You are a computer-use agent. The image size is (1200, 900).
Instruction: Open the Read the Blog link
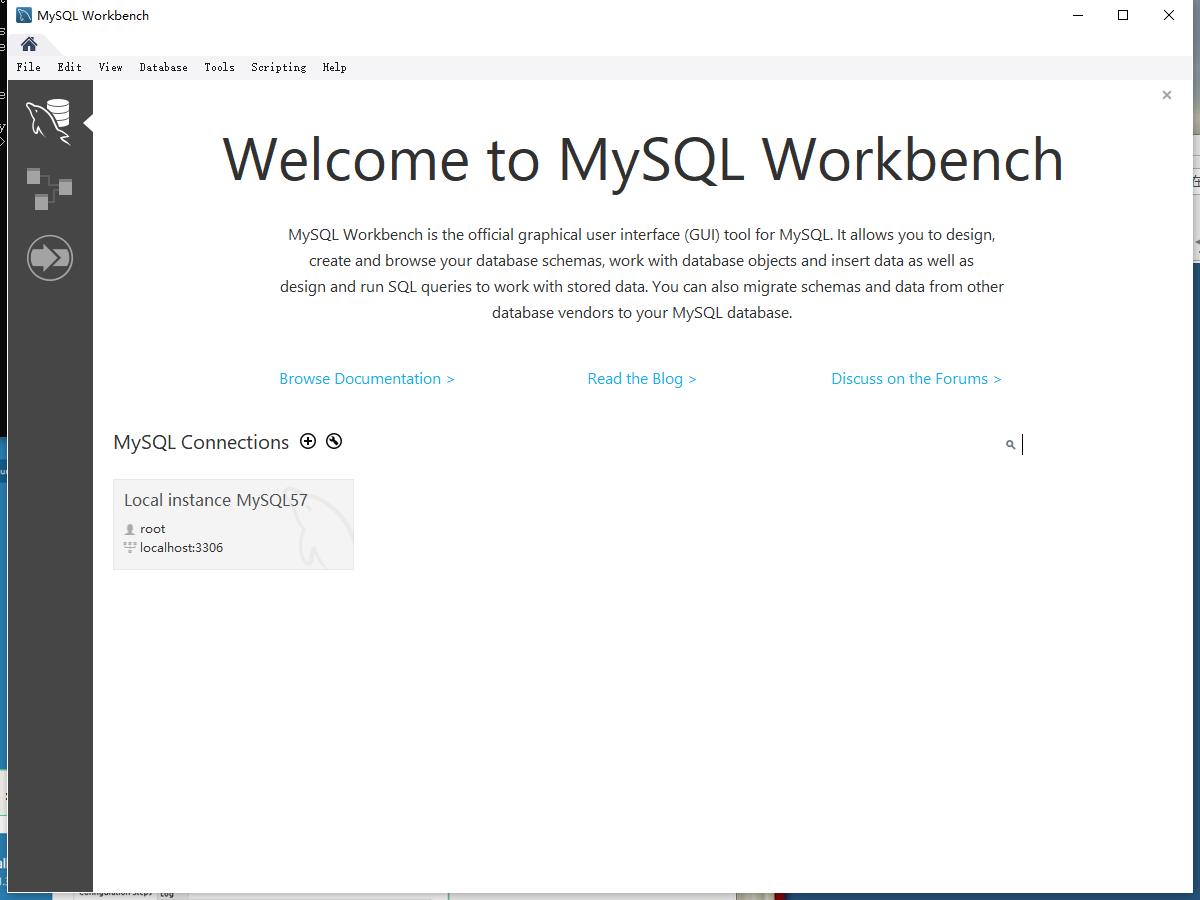(641, 378)
